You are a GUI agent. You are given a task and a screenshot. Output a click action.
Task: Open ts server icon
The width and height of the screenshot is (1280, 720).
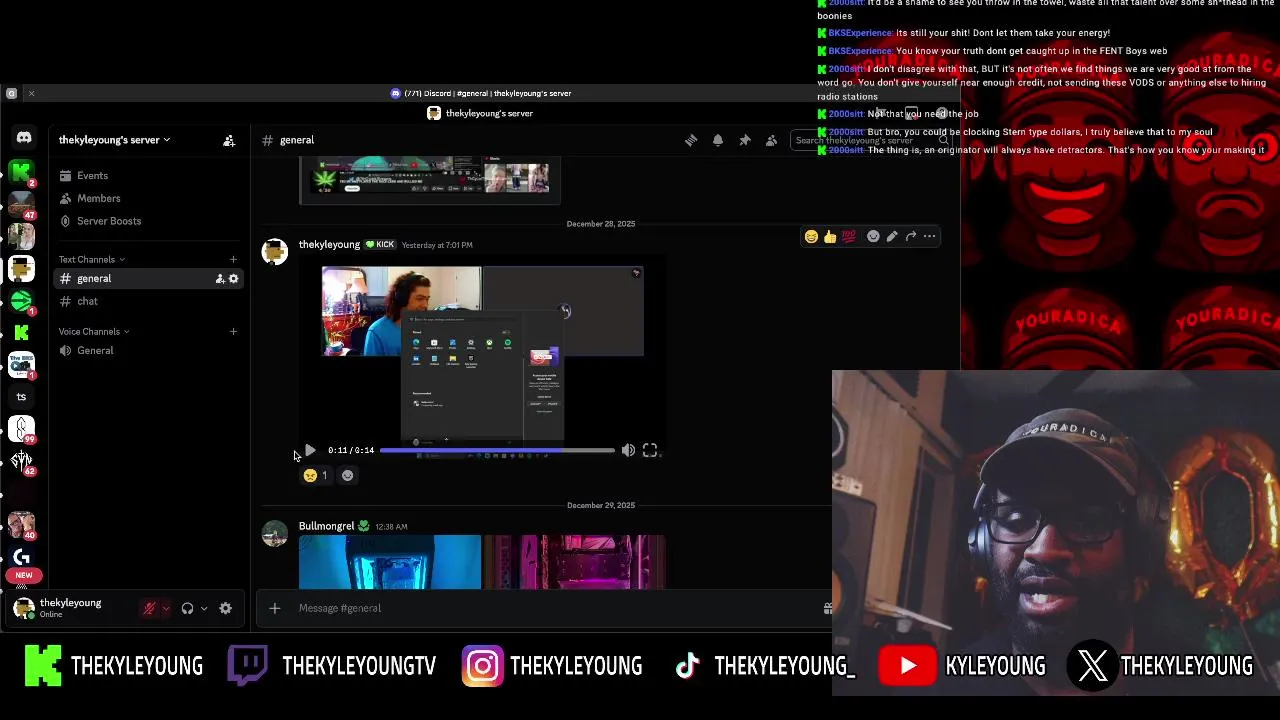(x=21, y=397)
